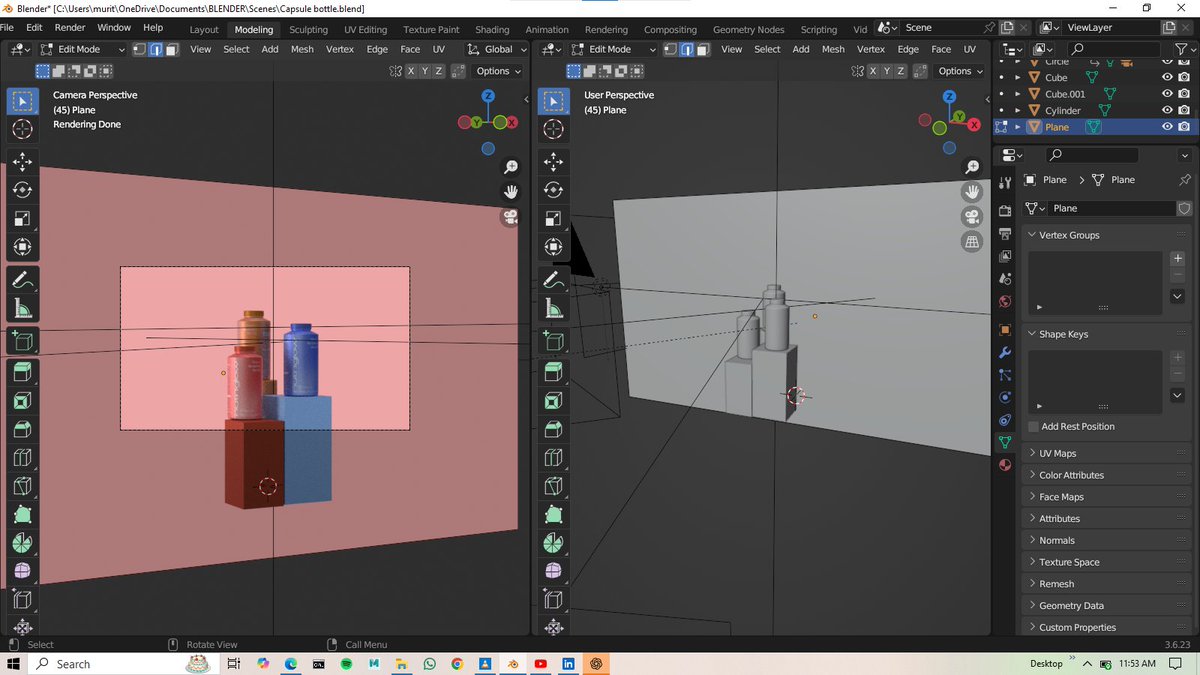Open Edit Mode dropdown in left viewport
Viewport: 1200px width, 675px height.
pyautogui.click(x=83, y=49)
